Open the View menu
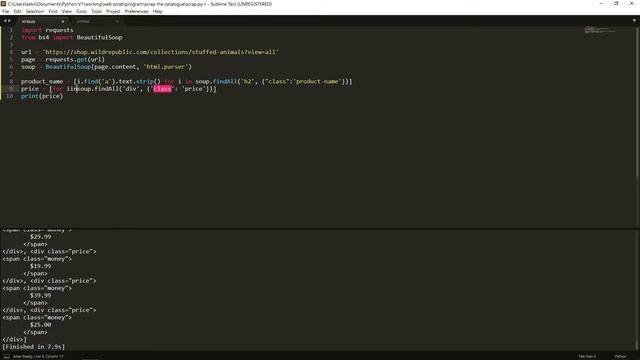 pyautogui.click(x=67, y=11)
